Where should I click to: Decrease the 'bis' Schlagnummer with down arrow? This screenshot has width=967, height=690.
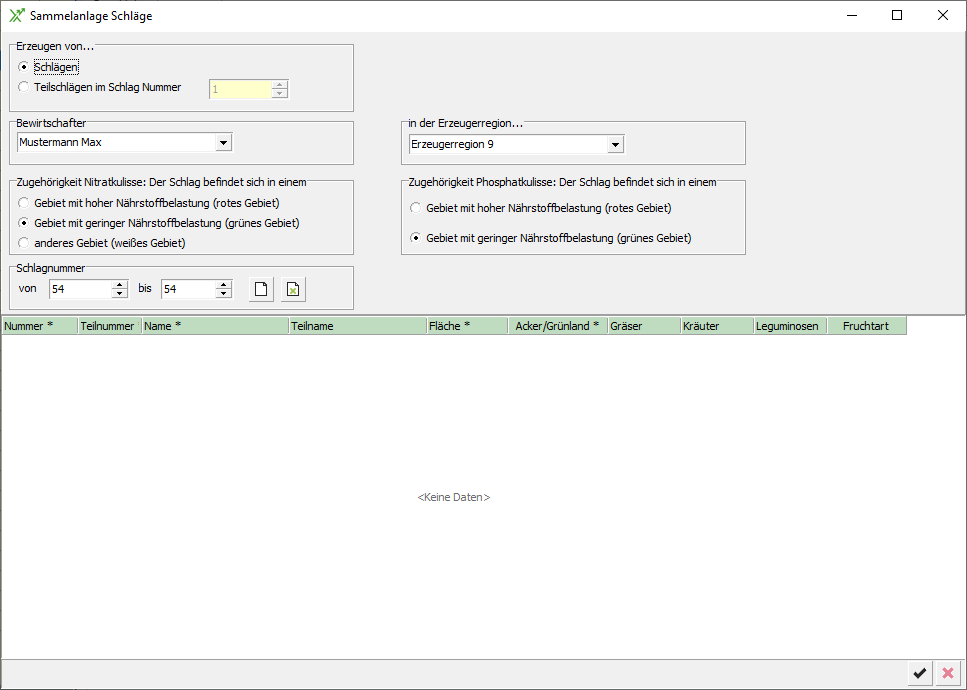(x=224, y=294)
